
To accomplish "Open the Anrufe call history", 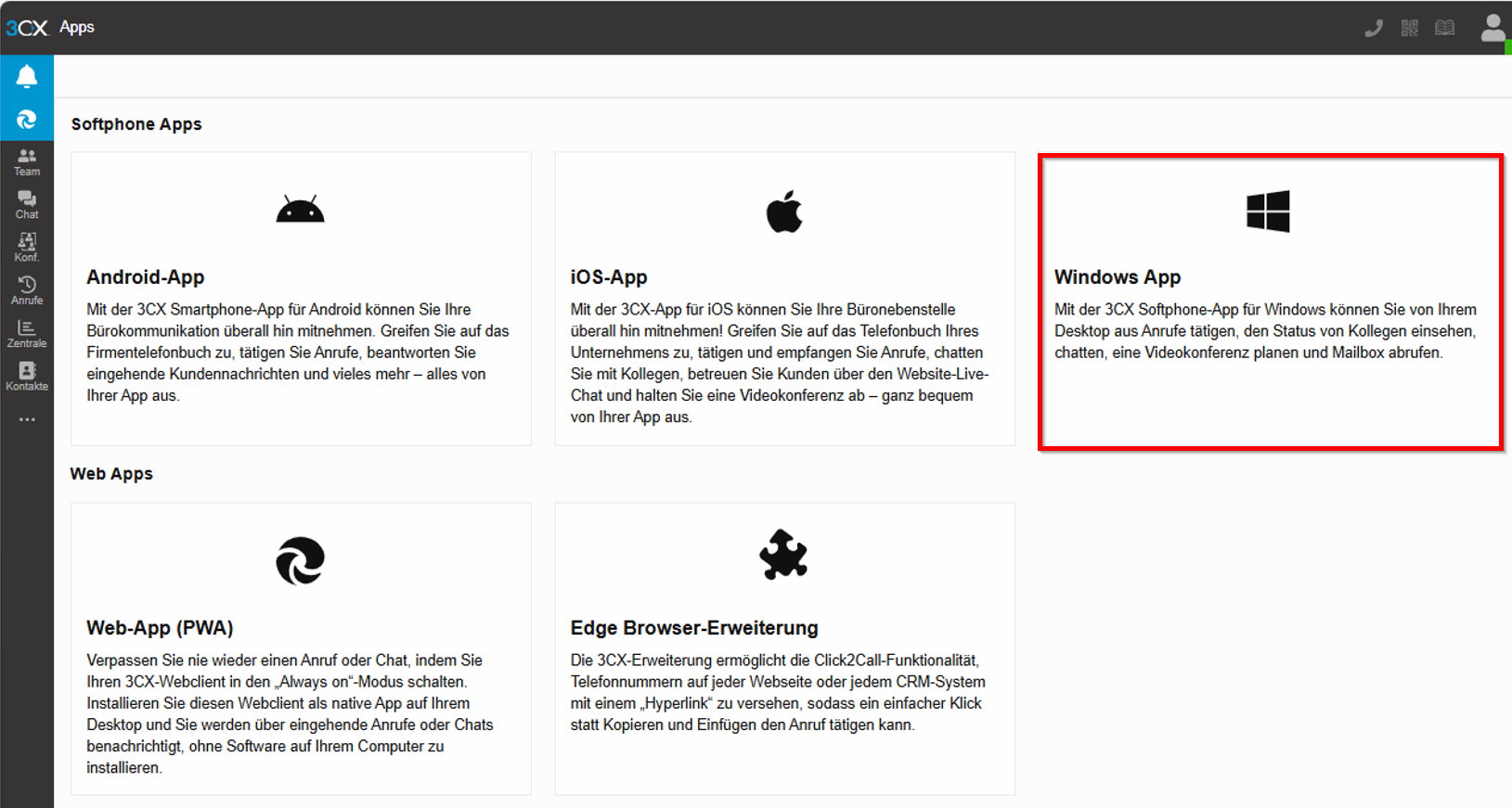I will click(27, 290).
